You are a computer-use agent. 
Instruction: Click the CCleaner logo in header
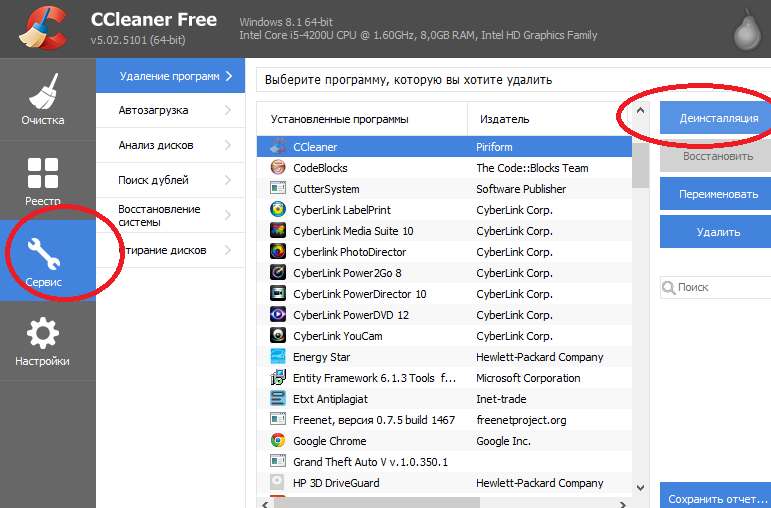click(43, 28)
